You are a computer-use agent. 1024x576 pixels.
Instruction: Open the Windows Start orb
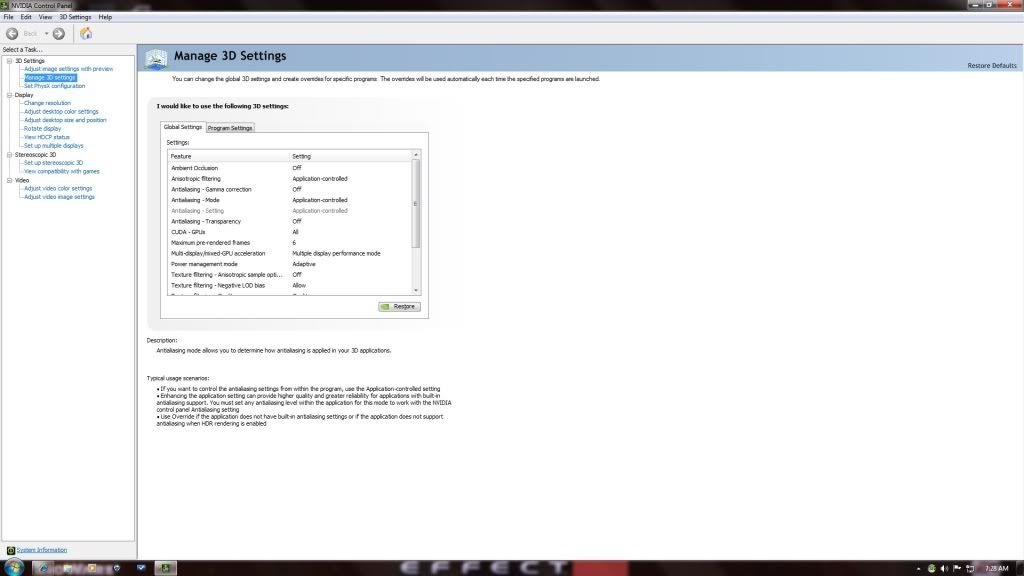(13, 568)
